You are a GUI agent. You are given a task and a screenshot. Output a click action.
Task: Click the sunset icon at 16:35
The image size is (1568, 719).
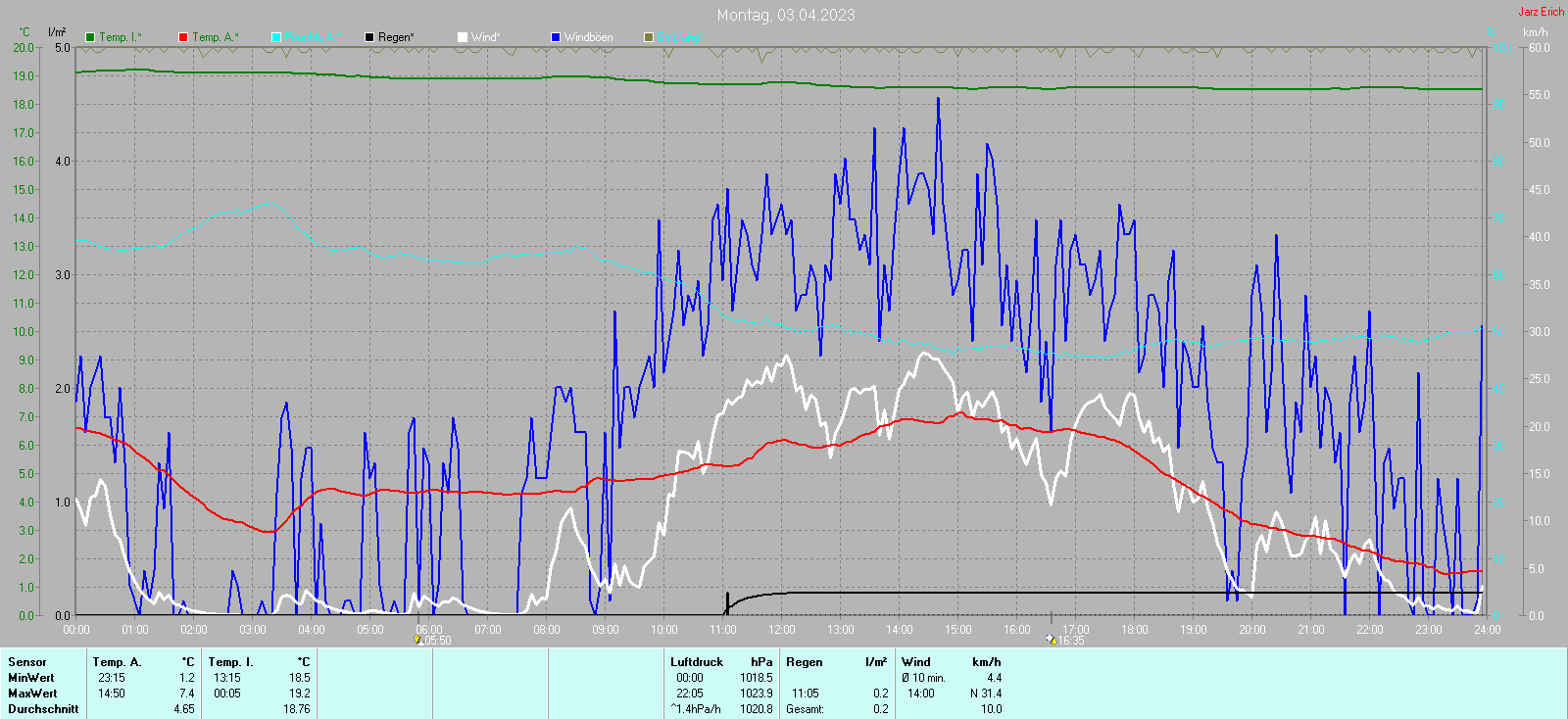[x=1051, y=640]
